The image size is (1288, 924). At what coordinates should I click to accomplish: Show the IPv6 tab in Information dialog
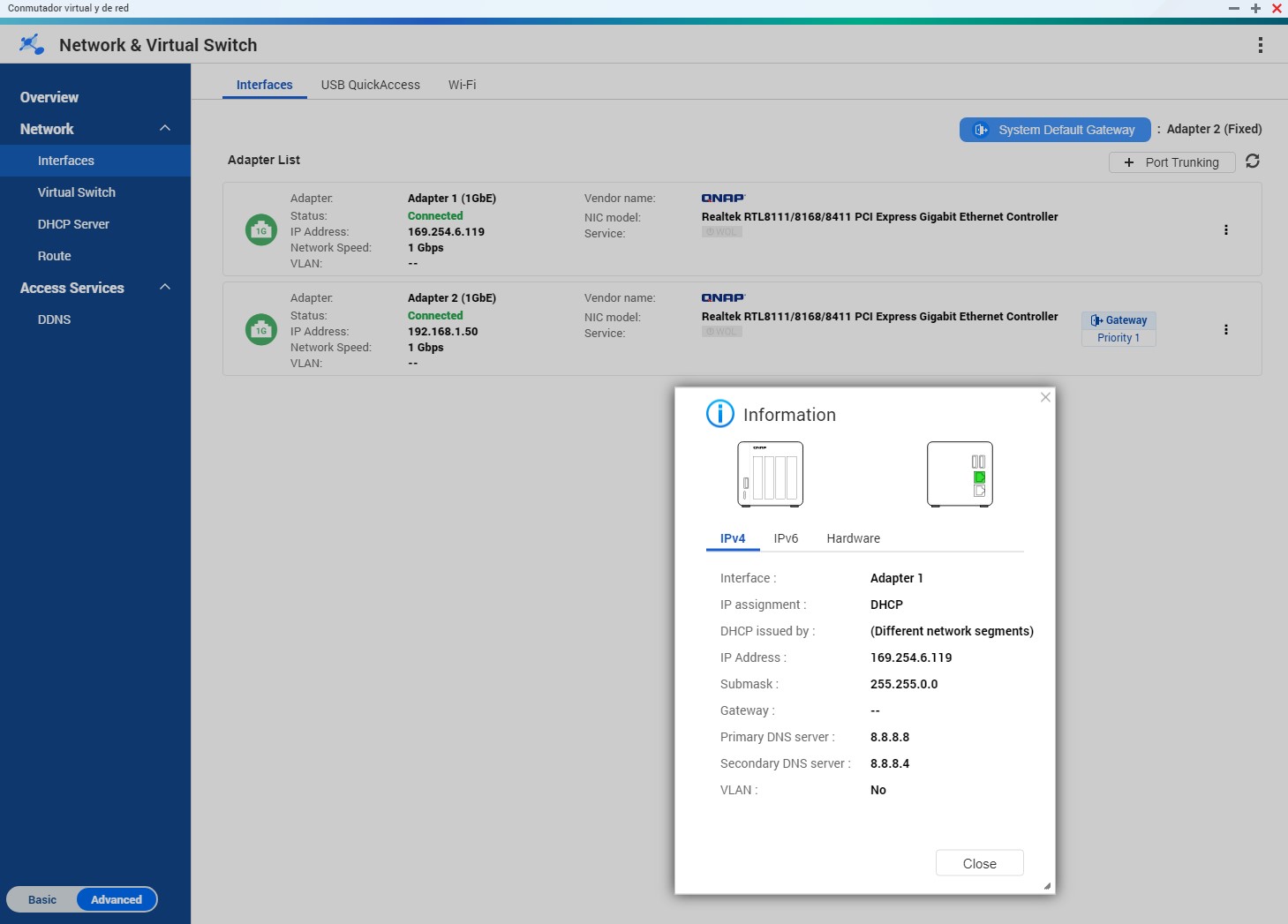click(786, 538)
